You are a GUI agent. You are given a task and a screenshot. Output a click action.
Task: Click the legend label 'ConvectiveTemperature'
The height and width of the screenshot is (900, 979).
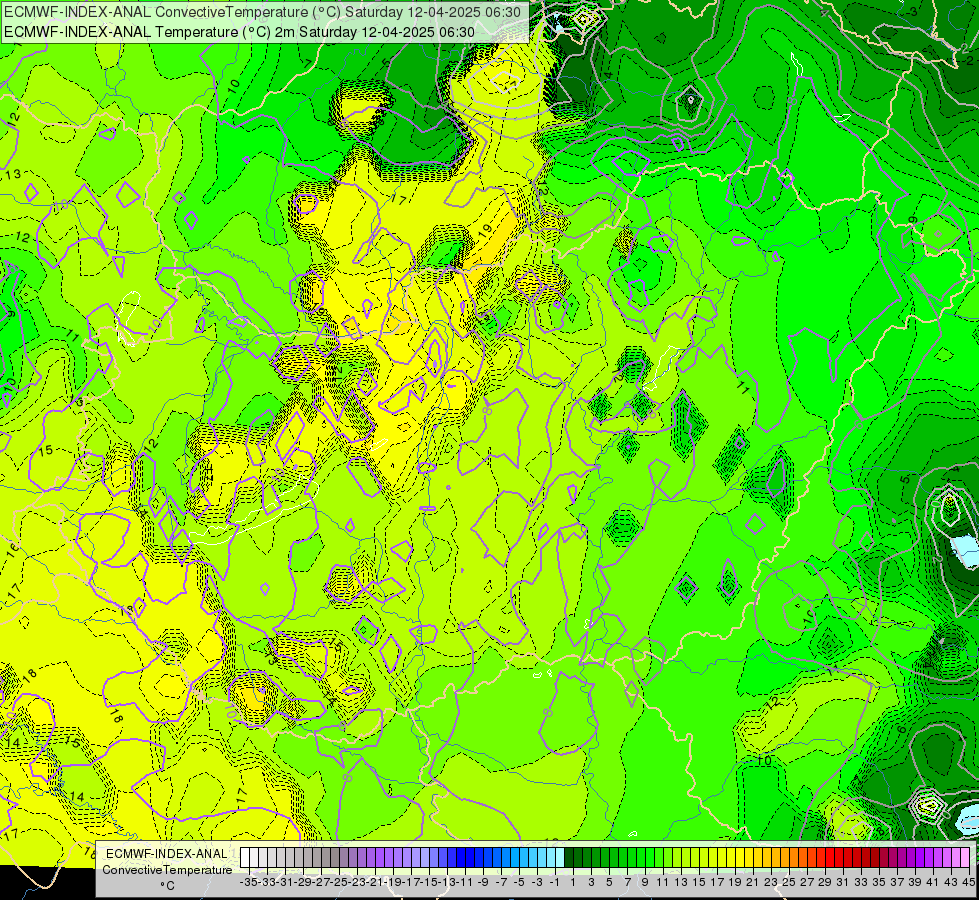tap(167, 870)
